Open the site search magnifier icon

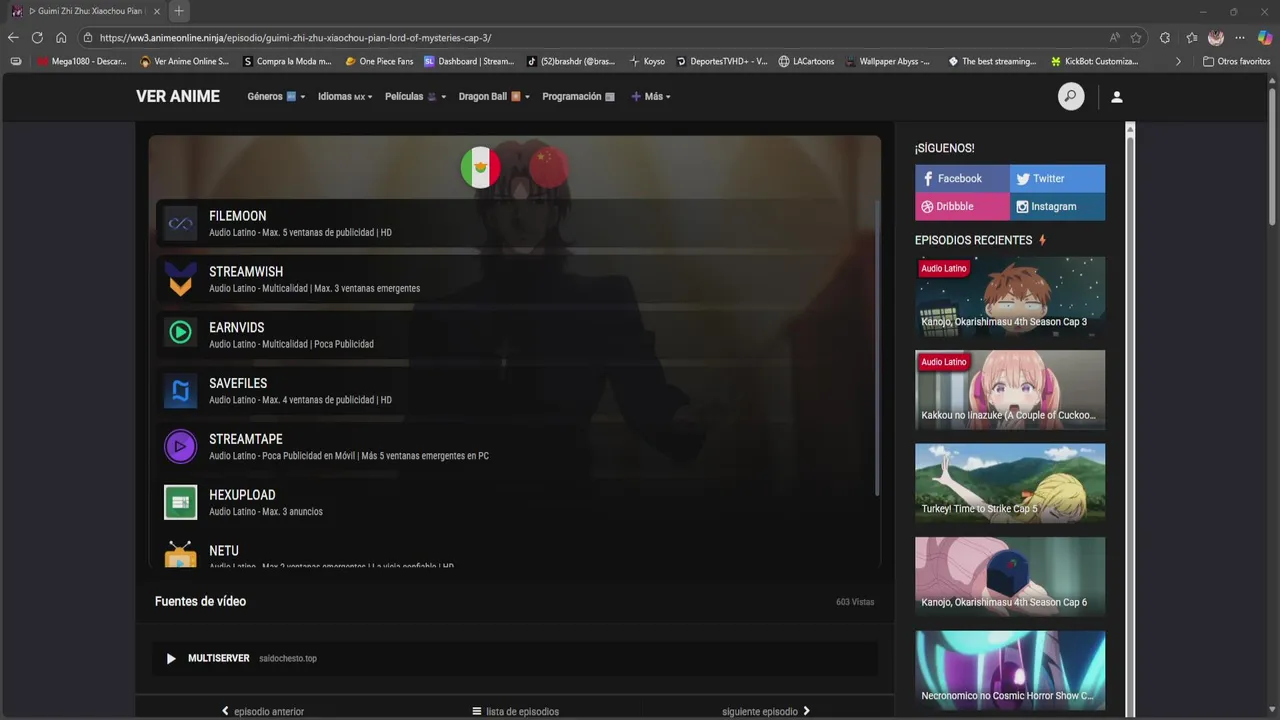point(1071,97)
